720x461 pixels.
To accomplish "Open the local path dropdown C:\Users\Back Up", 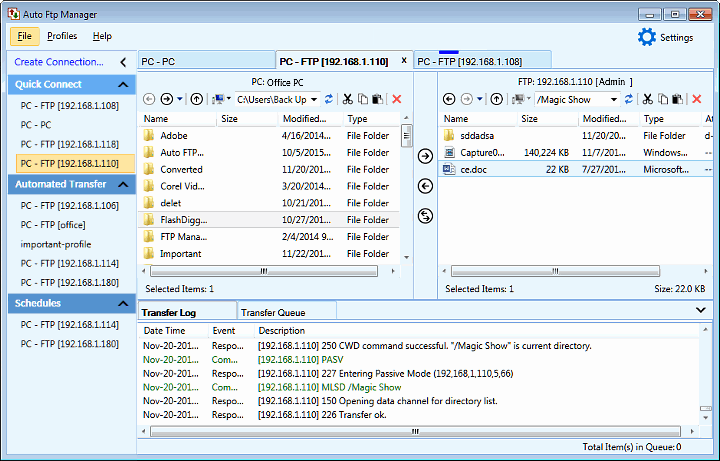I will pos(314,99).
